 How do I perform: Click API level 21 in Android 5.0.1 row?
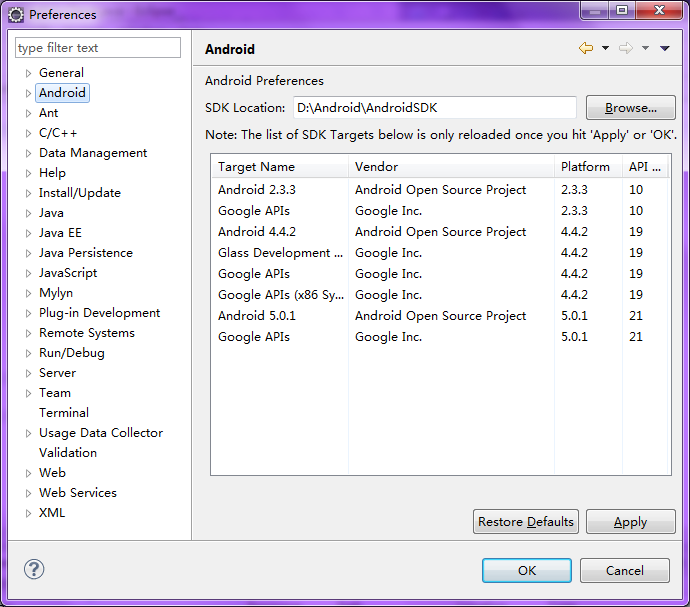(x=636, y=316)
